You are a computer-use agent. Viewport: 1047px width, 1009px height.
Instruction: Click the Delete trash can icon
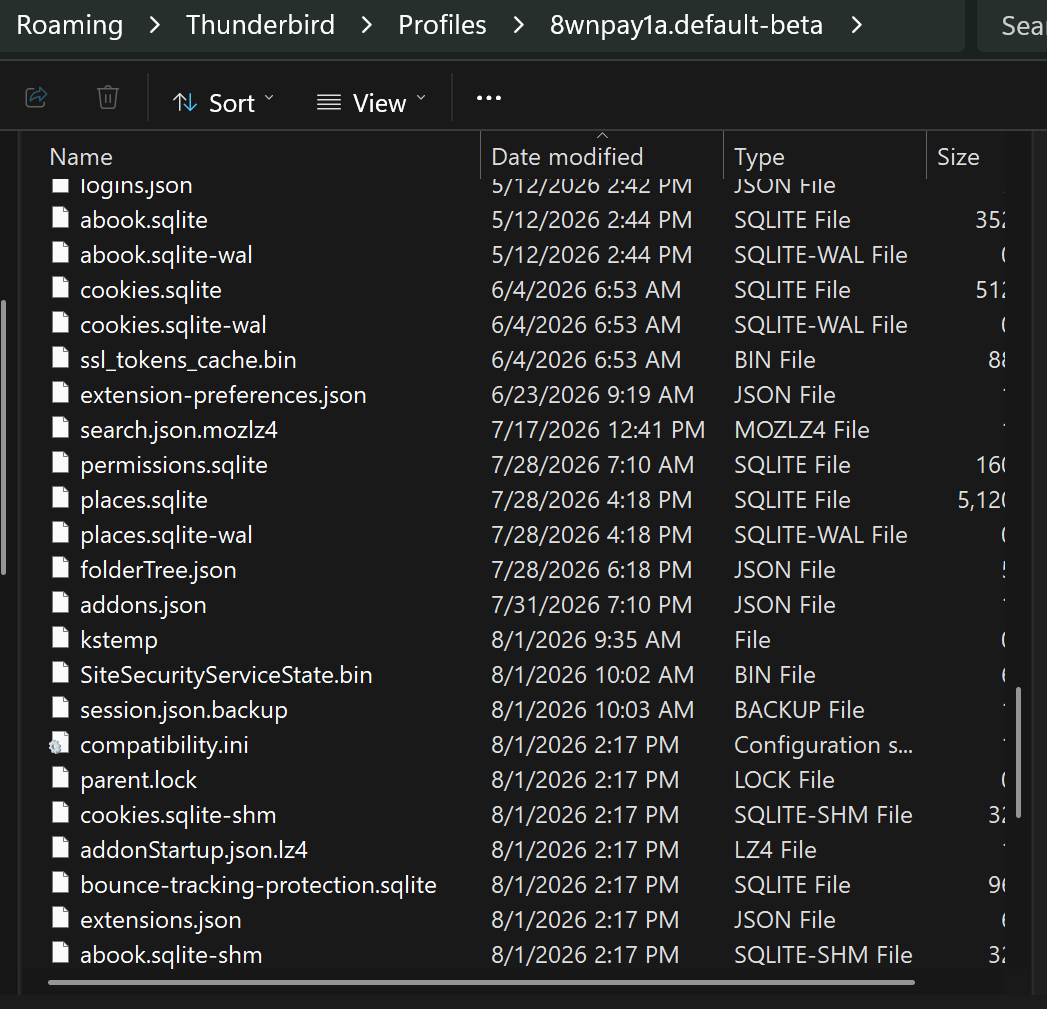tap(108, 97)
